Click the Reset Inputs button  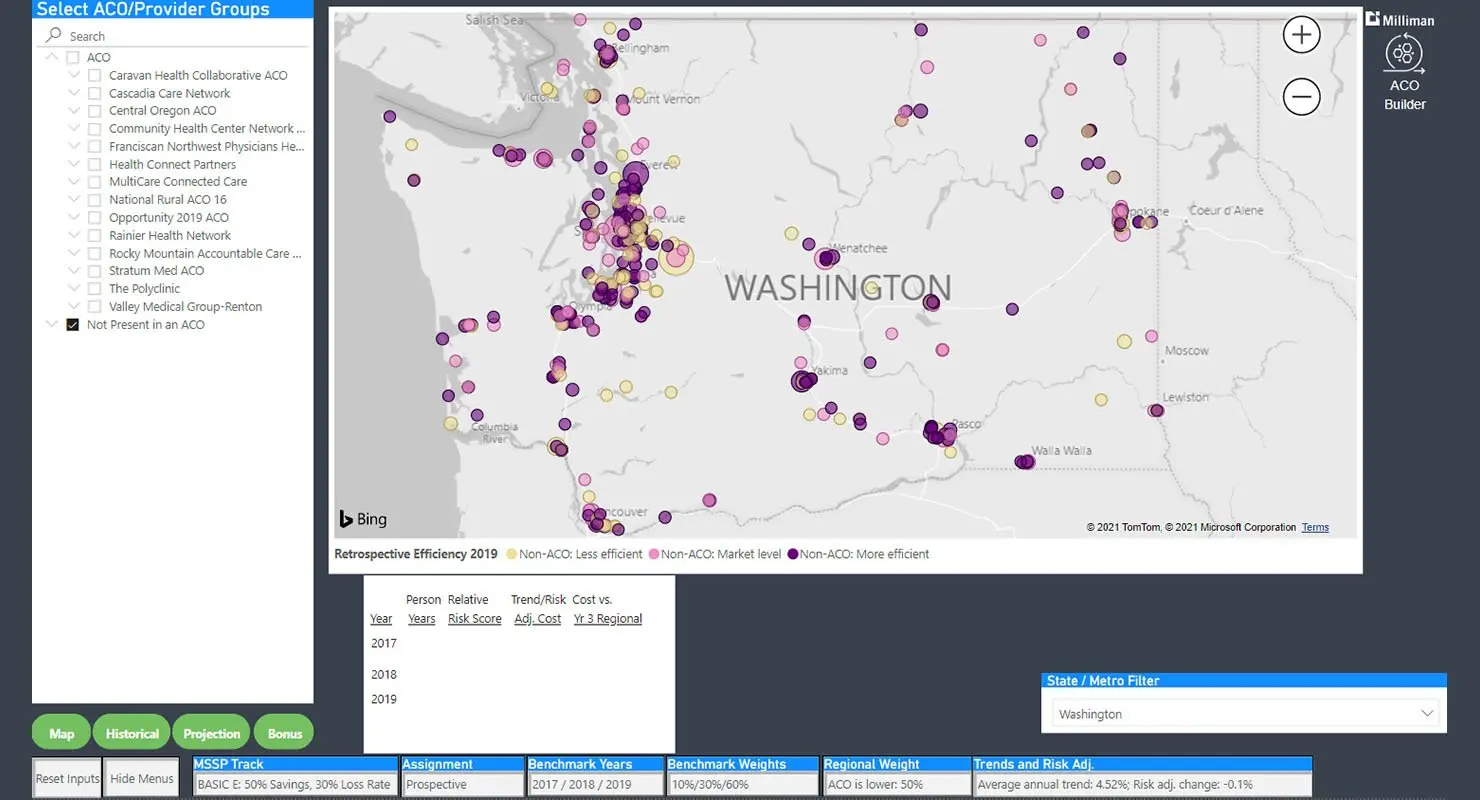(67, 779)
